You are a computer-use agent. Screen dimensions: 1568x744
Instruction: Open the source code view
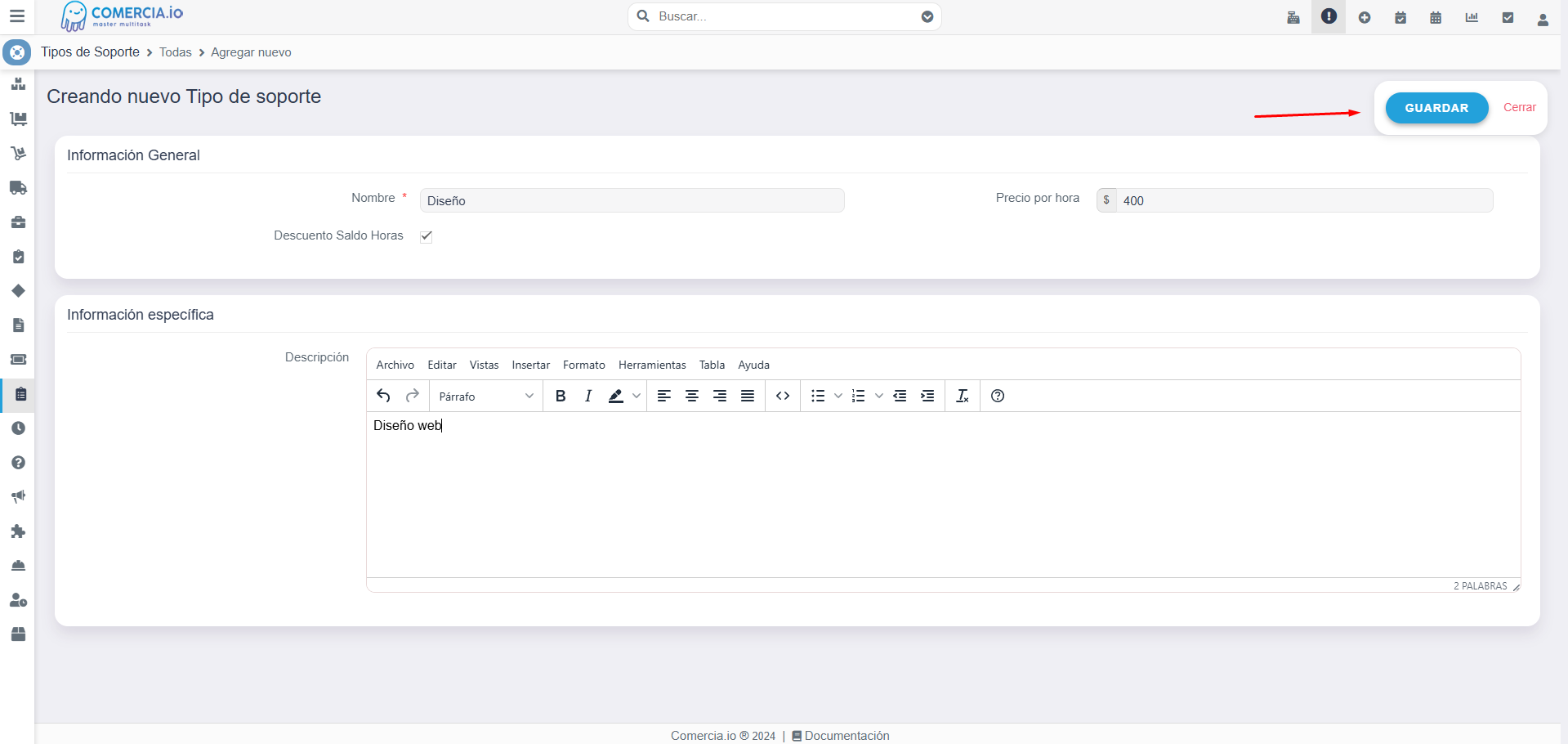point(783,396)
